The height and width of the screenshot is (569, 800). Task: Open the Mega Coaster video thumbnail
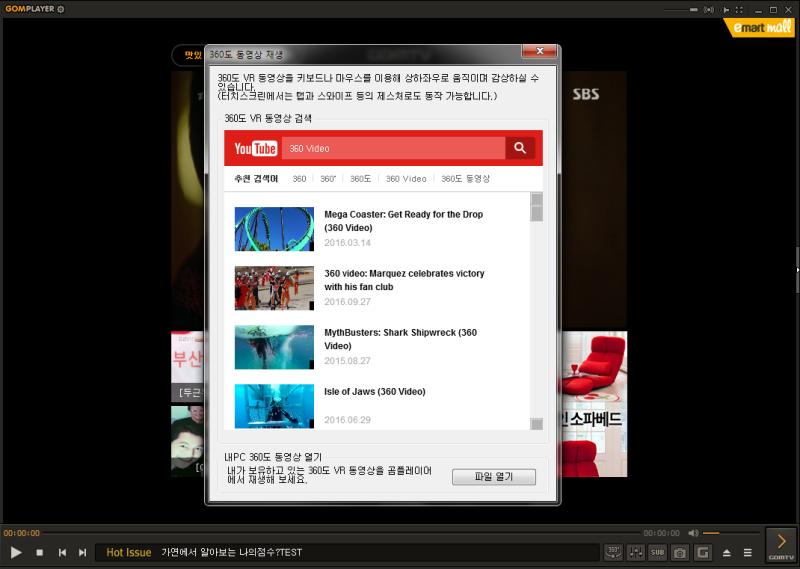(274, 229)
